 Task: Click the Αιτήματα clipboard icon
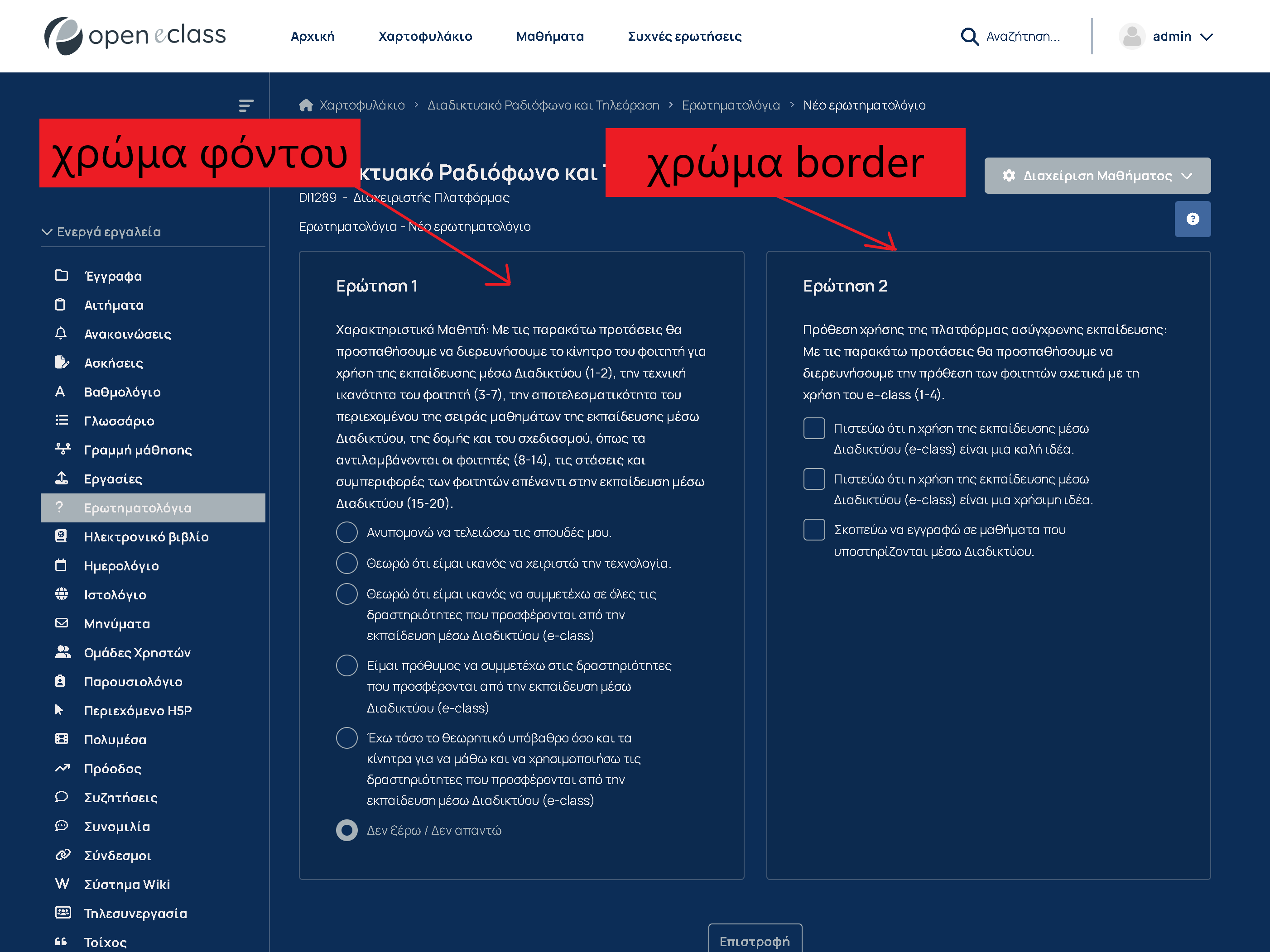click(60, 305)
